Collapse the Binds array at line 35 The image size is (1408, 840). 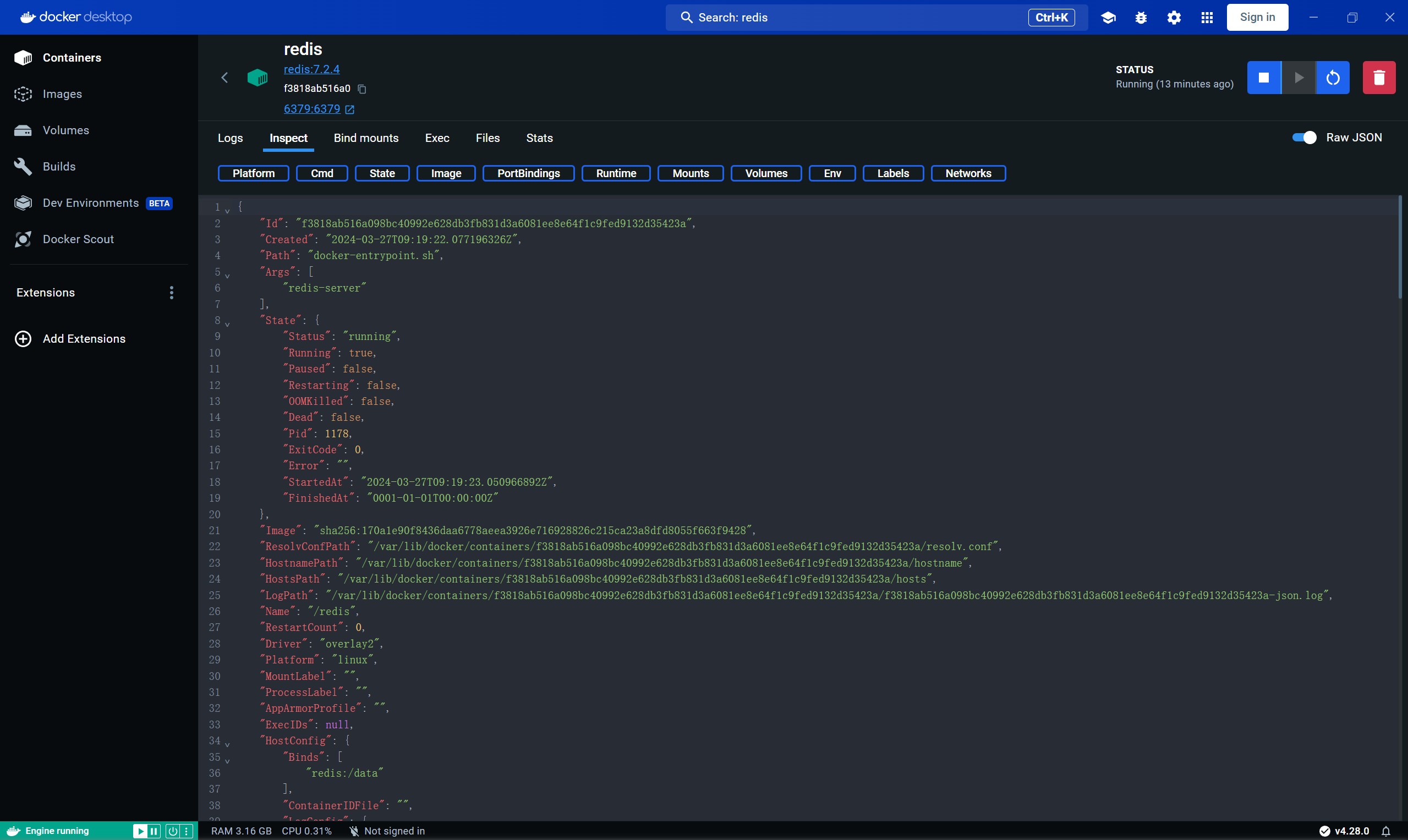coord(227,760)
